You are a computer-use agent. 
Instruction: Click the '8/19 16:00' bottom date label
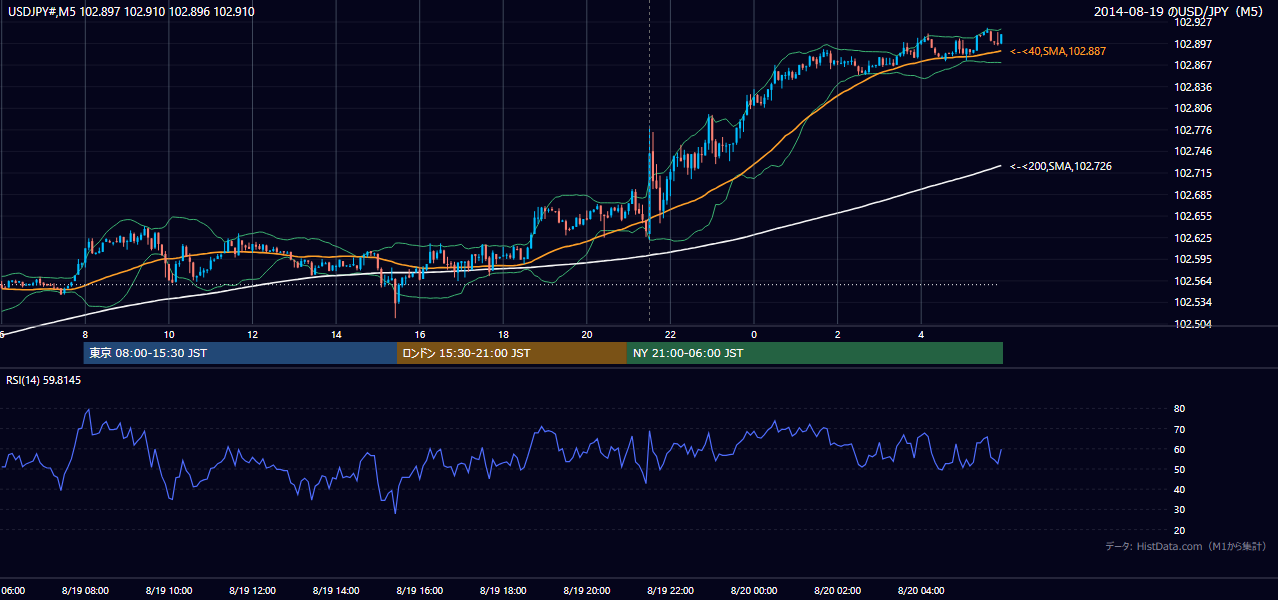tap(420, 591)
